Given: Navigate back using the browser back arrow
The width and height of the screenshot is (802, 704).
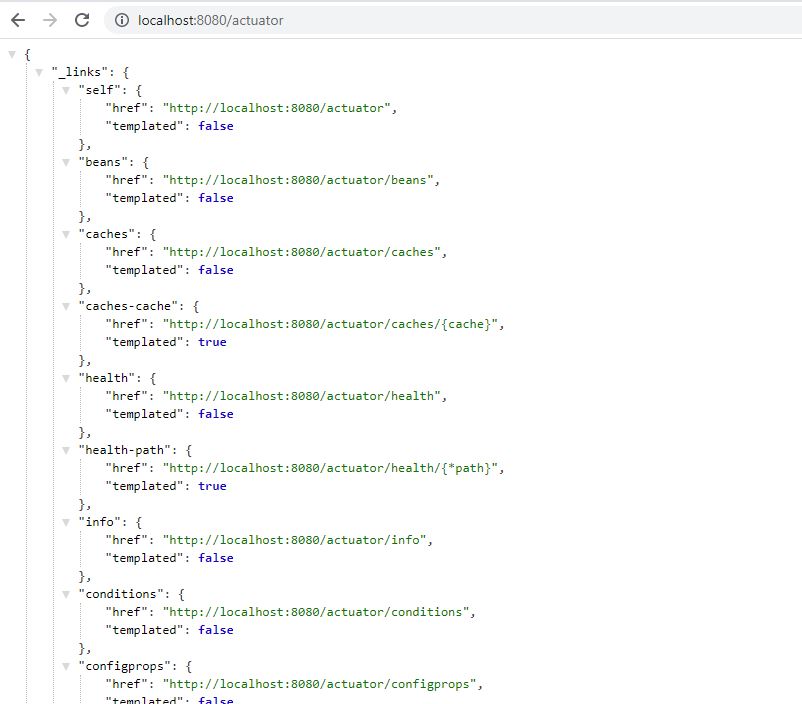Looking at the screenshot, I should (x=17, y=19).
